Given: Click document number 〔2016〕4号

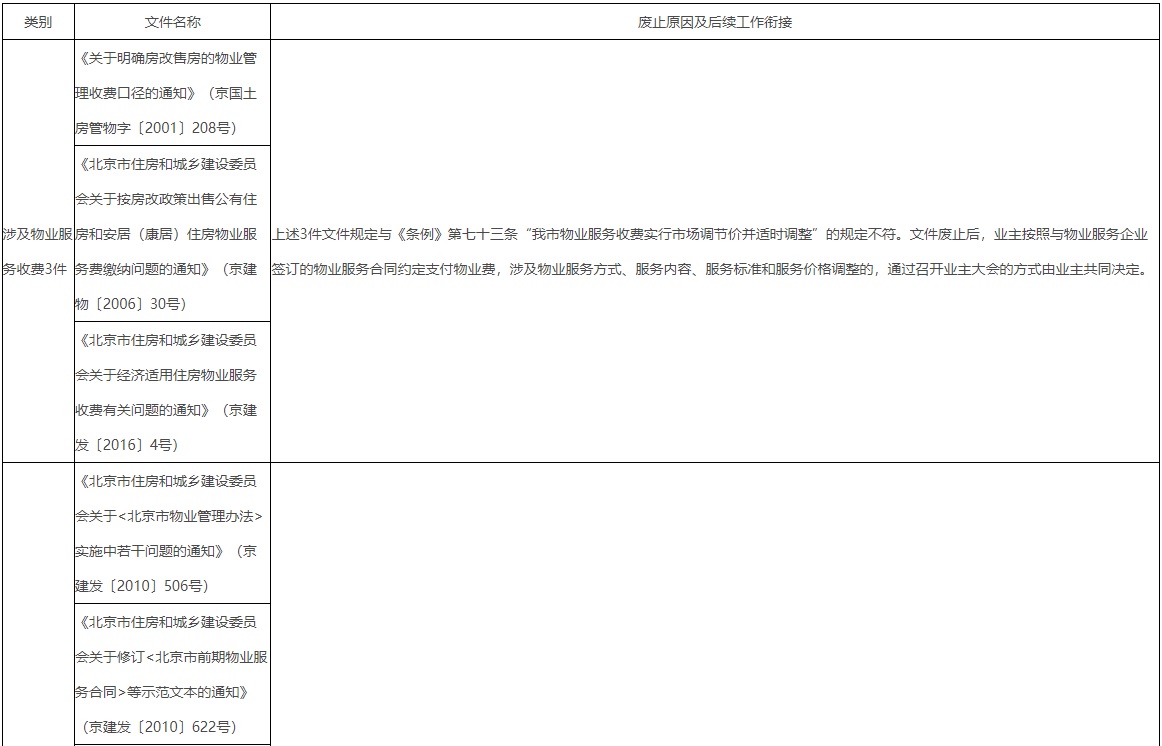Looking at the screenshot, I should (x=135, y=444).
